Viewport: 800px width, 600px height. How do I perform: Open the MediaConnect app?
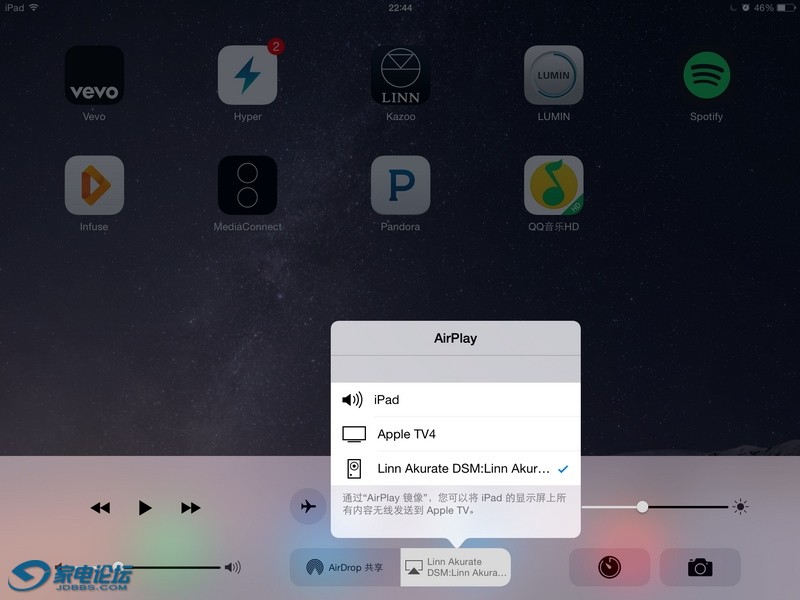[x=247, y=185]
